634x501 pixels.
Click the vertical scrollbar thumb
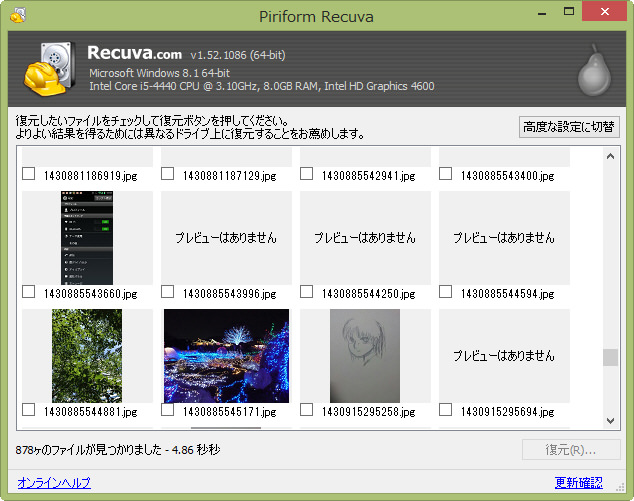pos(611,357)
